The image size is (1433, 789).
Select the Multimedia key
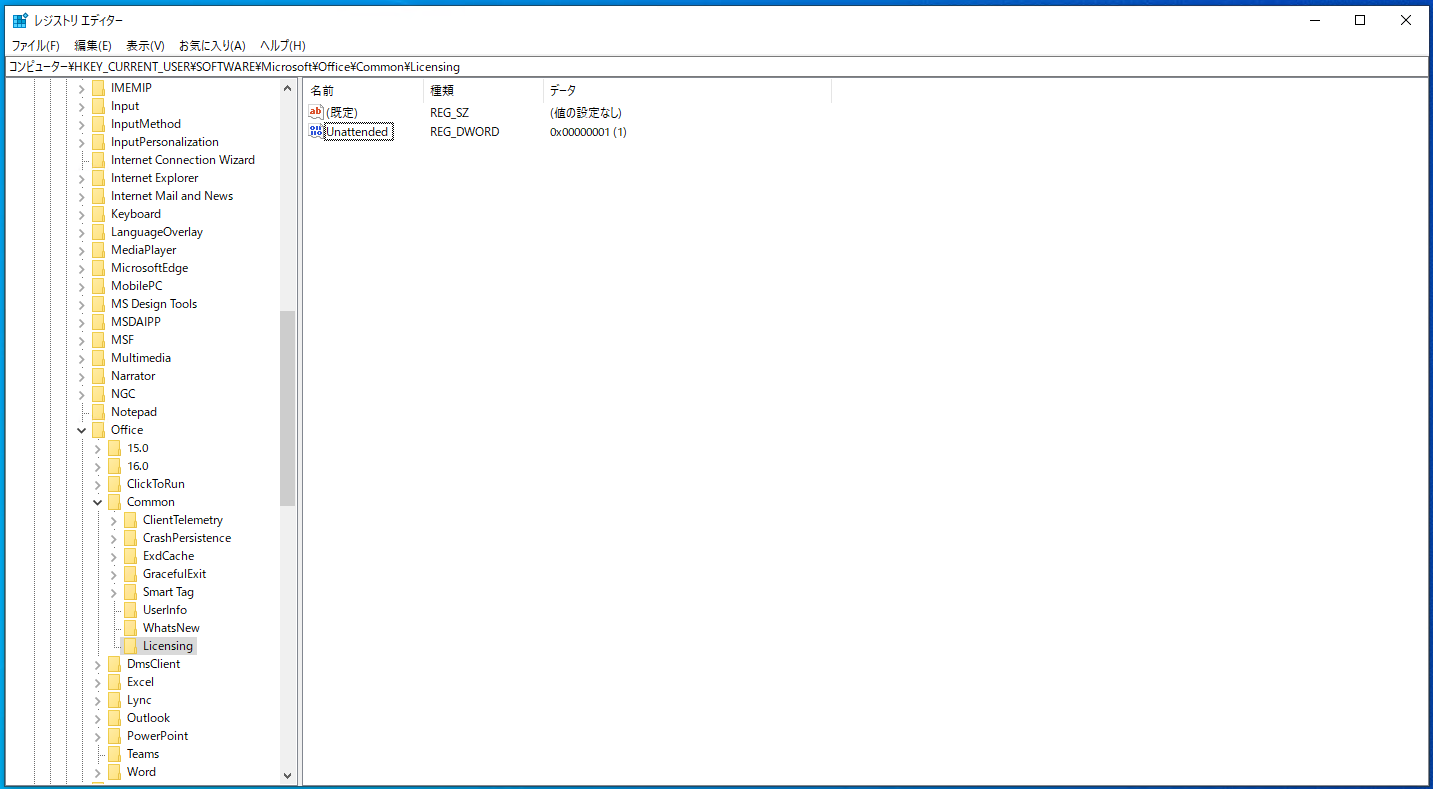[141, 358]
